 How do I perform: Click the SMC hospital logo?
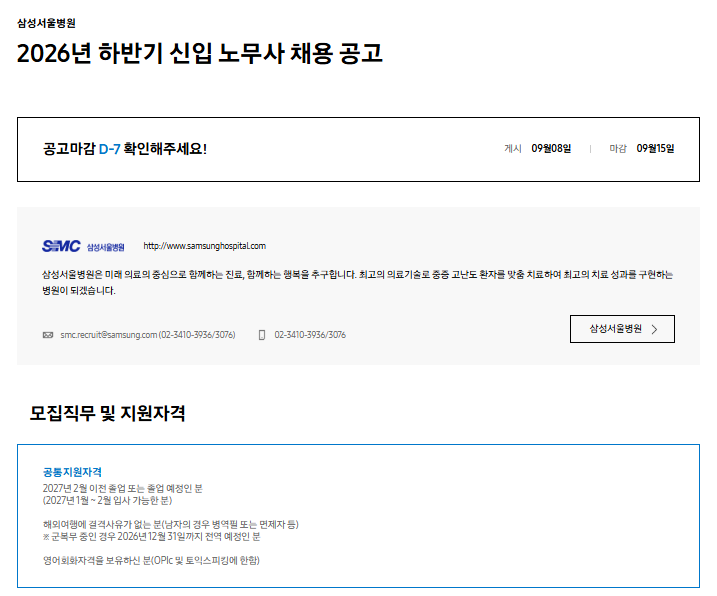tap(83, 246)
